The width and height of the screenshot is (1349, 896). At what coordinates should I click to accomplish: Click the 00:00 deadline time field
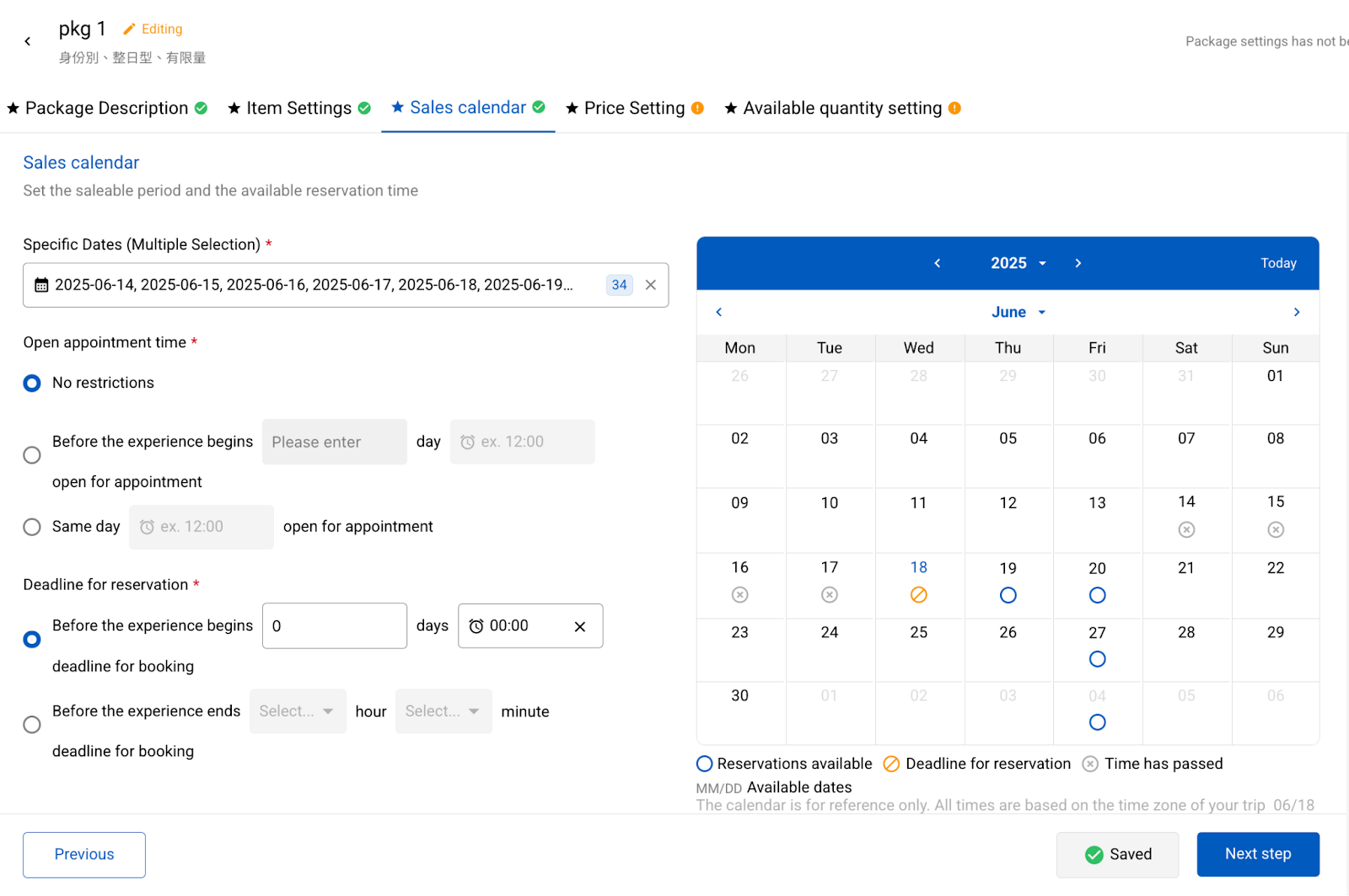(x=530, y=625)
